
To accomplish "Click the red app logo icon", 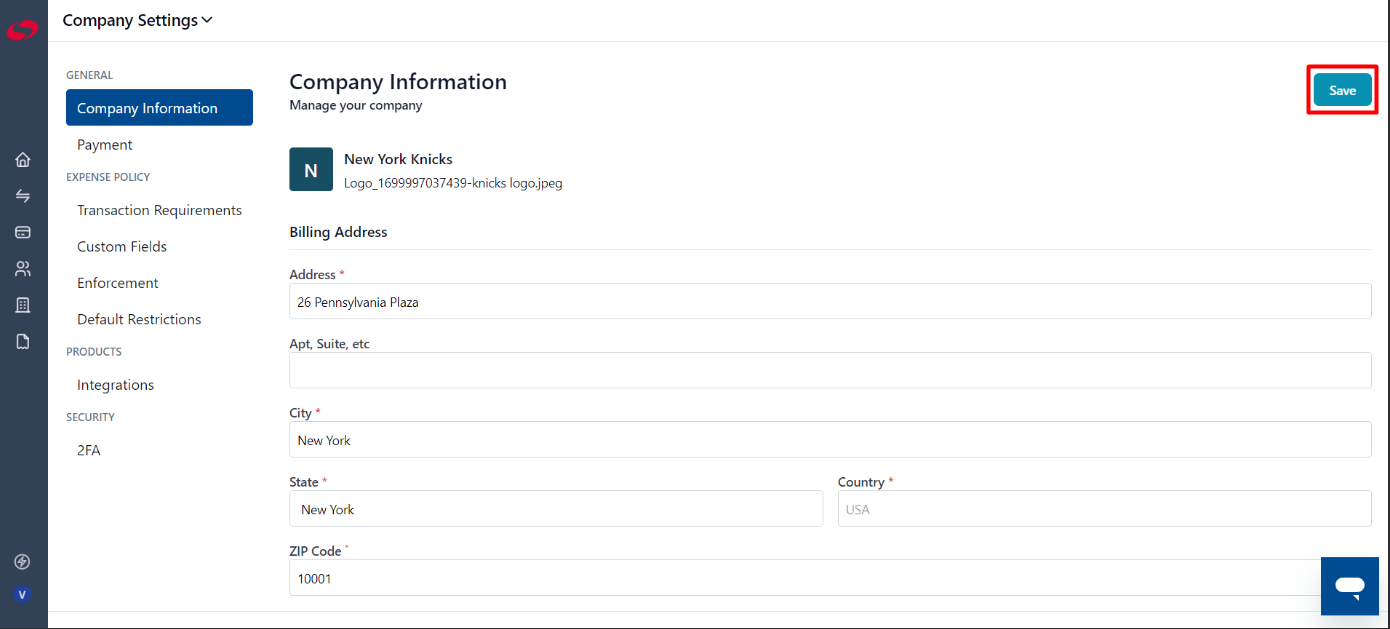I will [x=22, y=30].
